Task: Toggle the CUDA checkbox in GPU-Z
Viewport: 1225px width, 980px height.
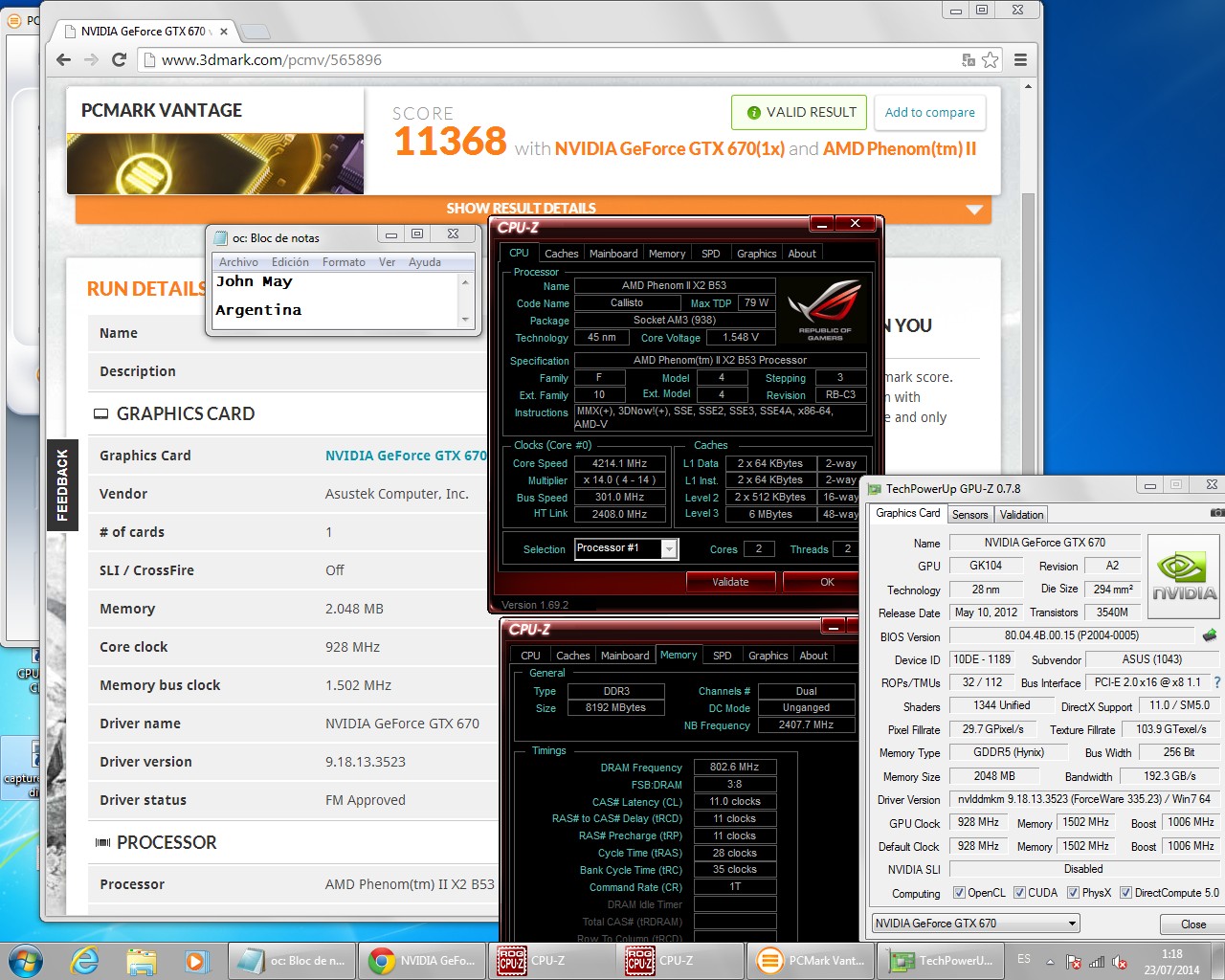Action: [1019, 893]
